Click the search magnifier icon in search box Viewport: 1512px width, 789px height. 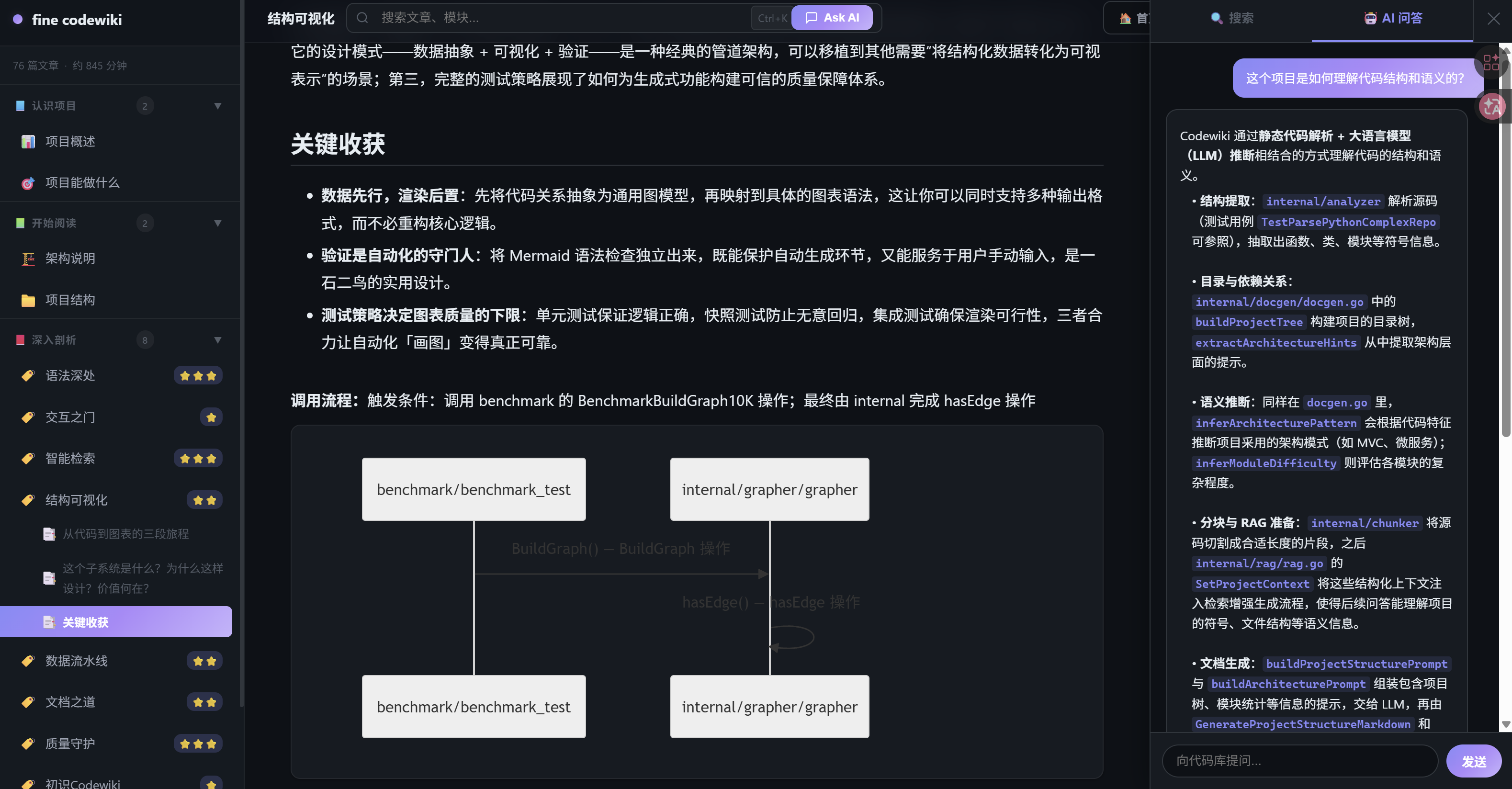pos(363,18)
